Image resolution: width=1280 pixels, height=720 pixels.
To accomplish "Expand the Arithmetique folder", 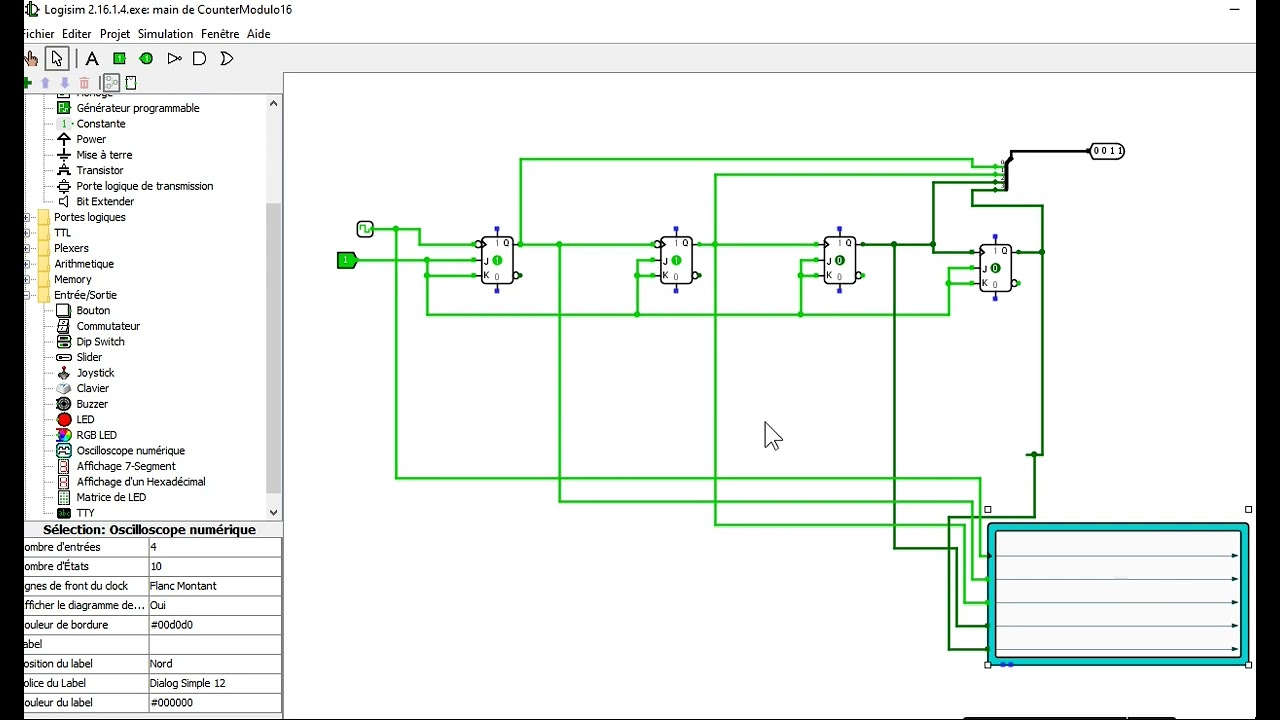I will (28, 264).
